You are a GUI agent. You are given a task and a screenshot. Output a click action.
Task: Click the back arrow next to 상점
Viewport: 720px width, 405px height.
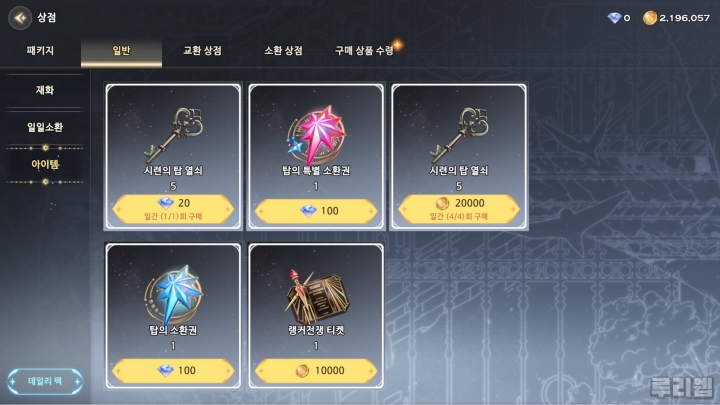(20, 18)
